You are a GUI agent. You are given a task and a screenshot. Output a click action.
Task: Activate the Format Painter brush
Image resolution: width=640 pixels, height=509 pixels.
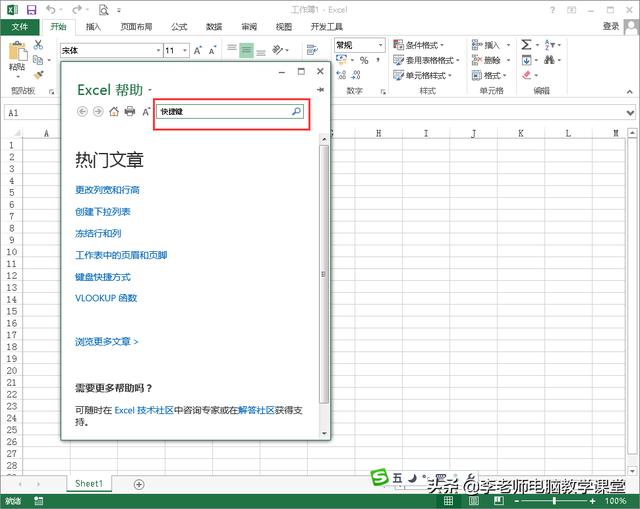coord(38,75)
